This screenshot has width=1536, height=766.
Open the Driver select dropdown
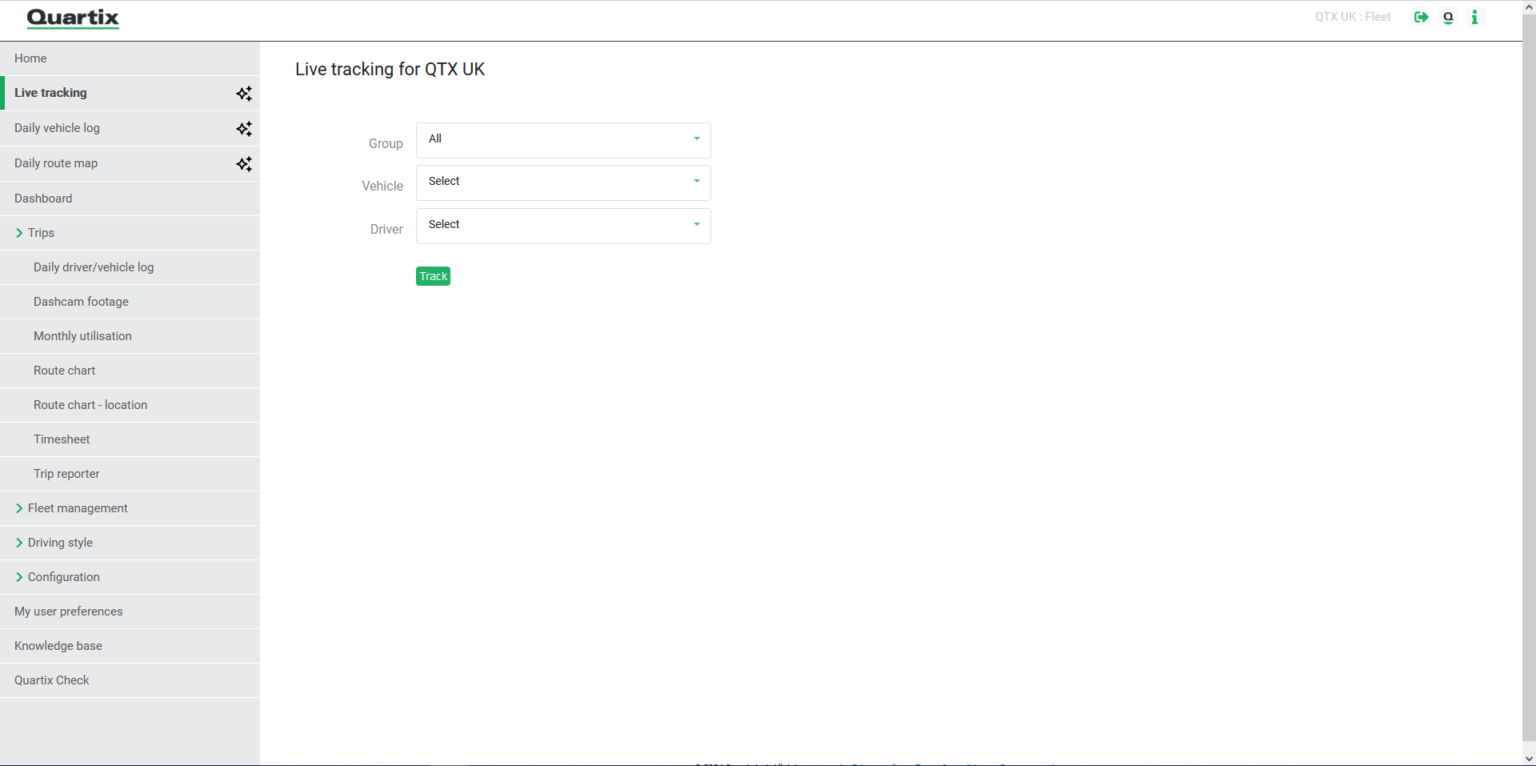(x=563, y=226)
